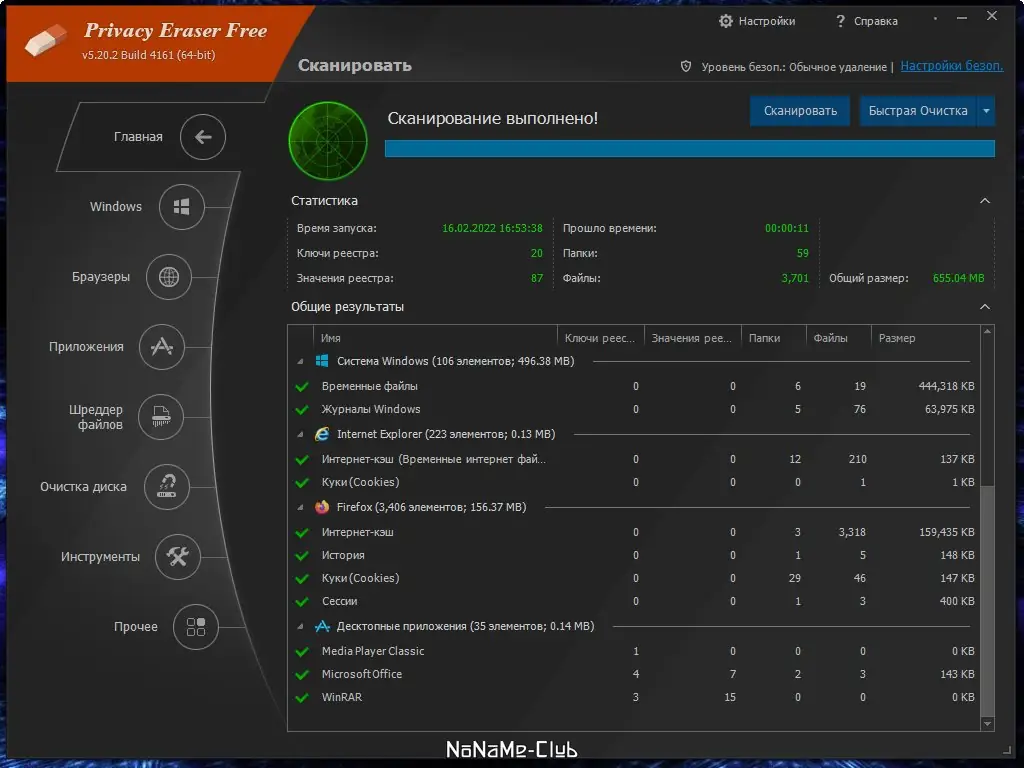Uncheck Временные файлы green checkmark
Image resolution: width=1024 pixels, height=768 pixels.
point(302,387)
